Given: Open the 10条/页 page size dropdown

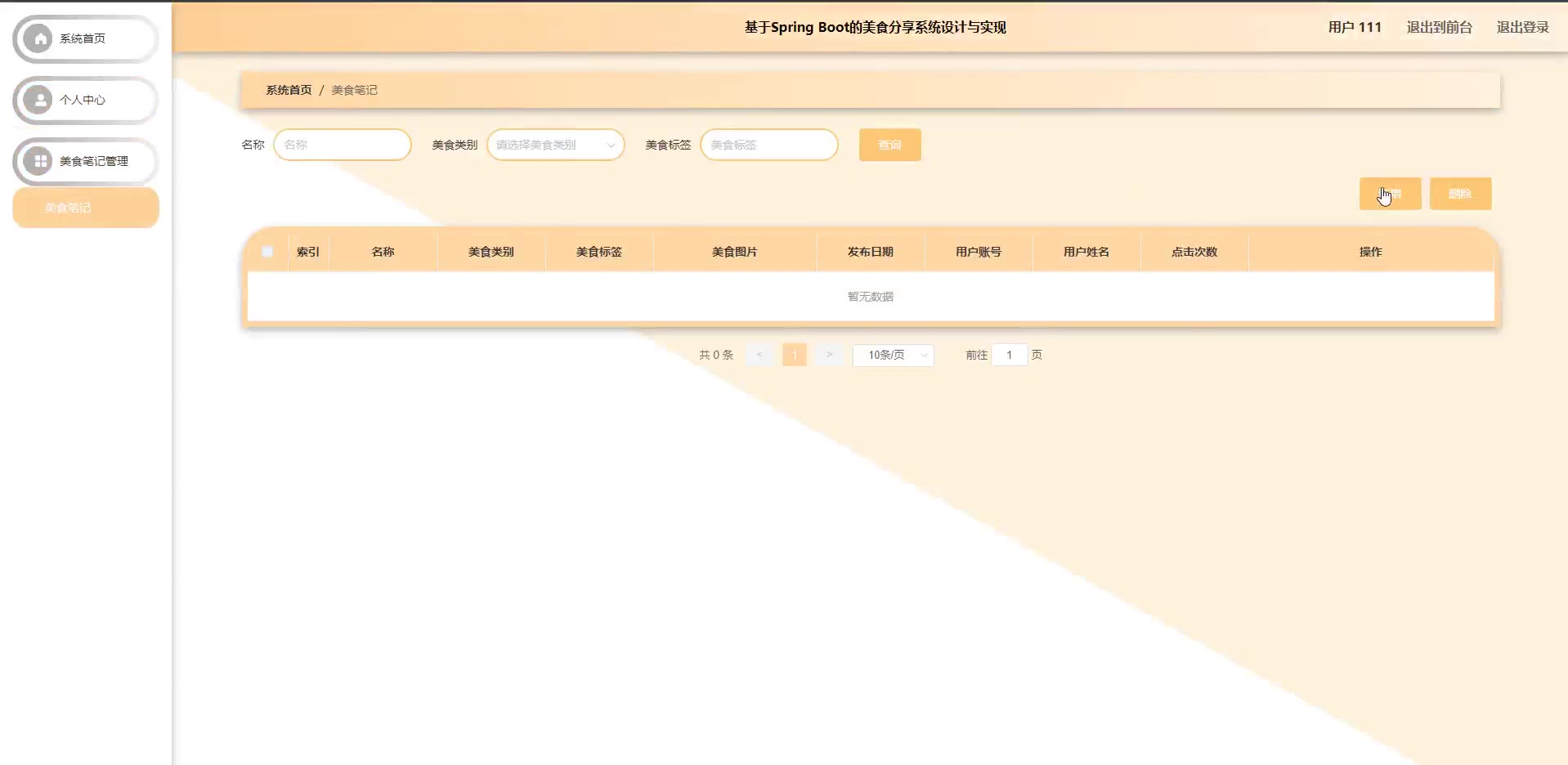Looking at the screenshot, I should pyautogui.click(x=893, y=355).
